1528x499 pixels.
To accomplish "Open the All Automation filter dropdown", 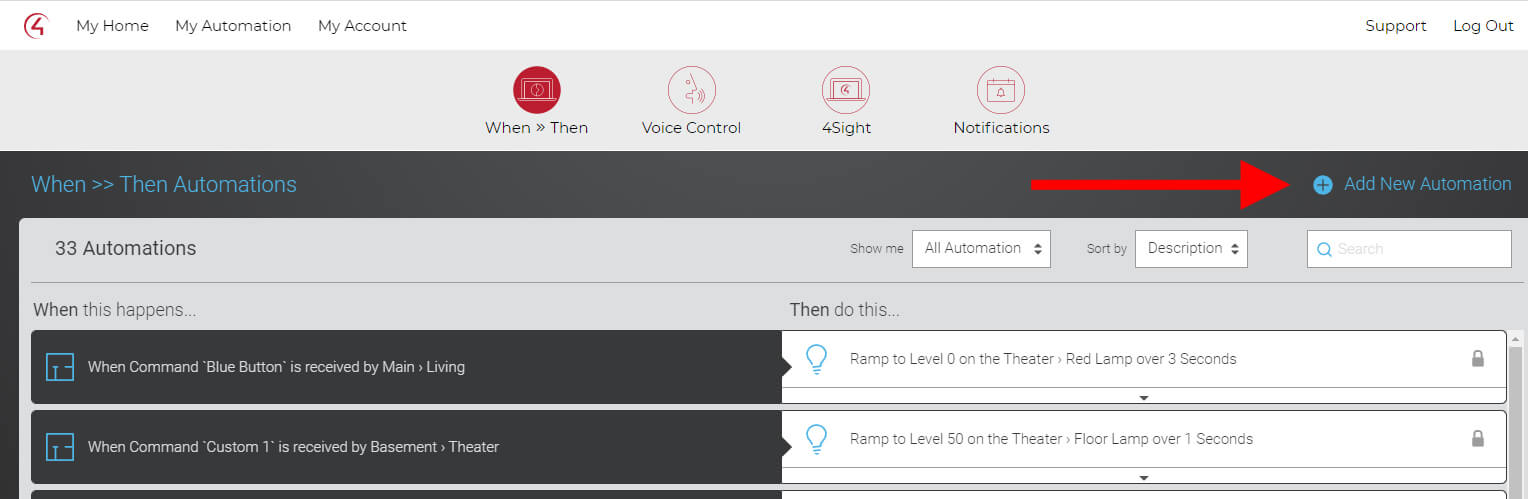I will [x=981, y=248].
